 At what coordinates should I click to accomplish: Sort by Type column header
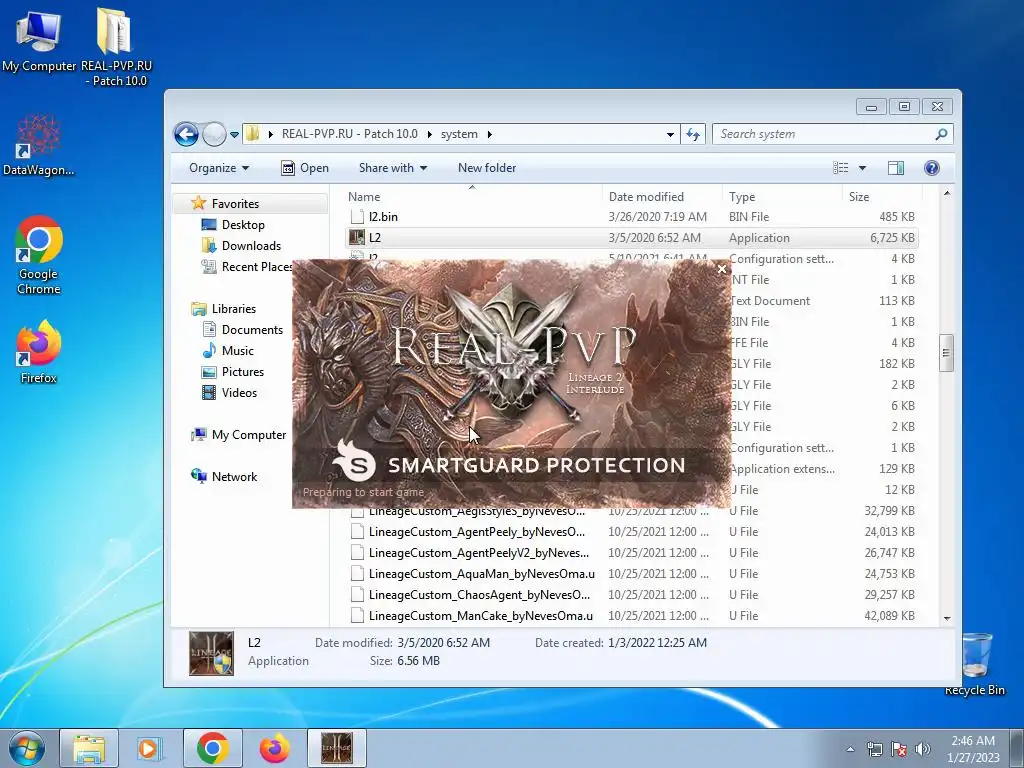point(782,197)
